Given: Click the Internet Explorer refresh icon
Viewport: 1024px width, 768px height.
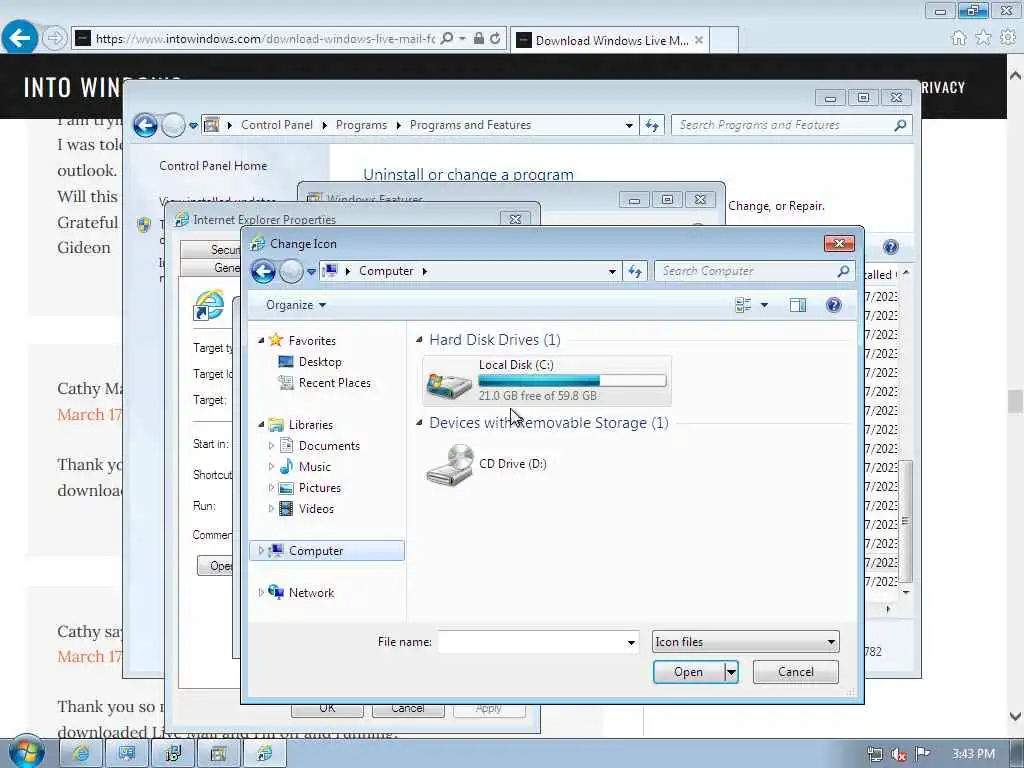Looking at the screenshot, I should click(x=495, y=39).
